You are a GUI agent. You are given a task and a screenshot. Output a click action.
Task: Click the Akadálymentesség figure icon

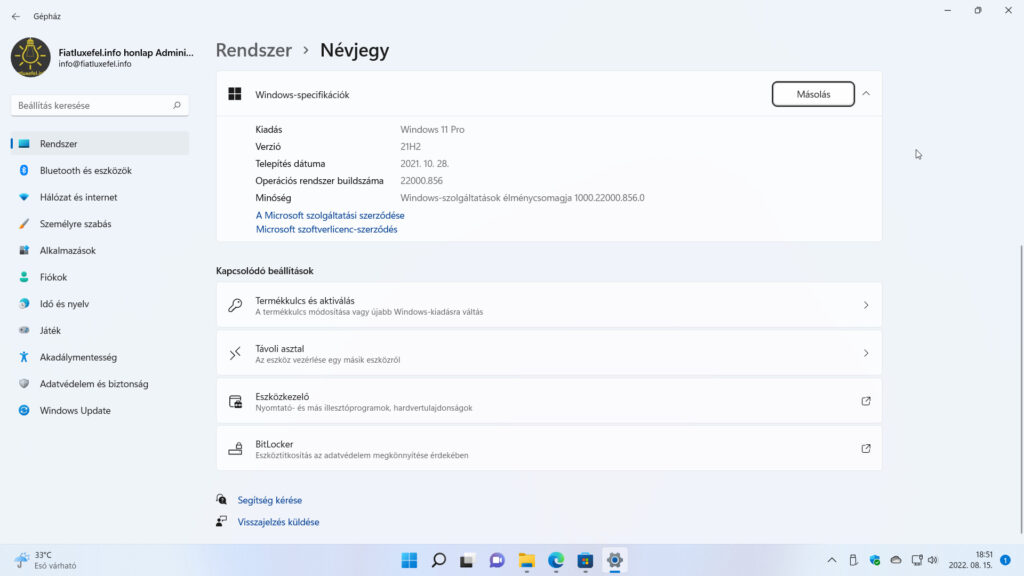point(24,357)
